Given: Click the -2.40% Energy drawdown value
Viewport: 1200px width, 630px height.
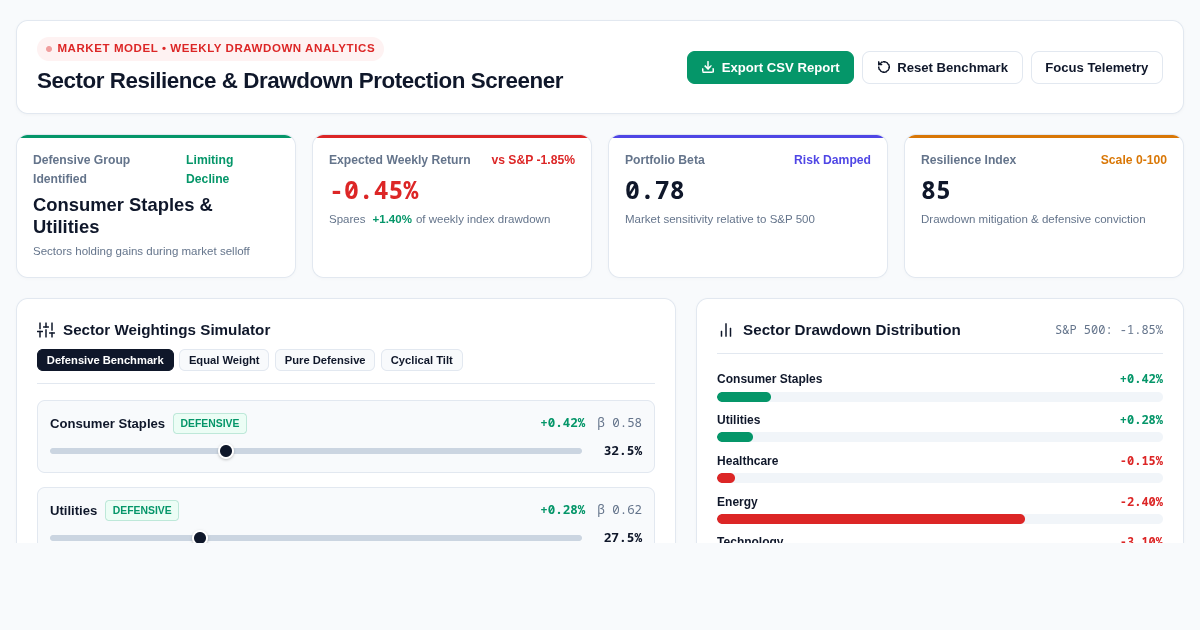Looking at the screenshot, I should point(1141,502).
